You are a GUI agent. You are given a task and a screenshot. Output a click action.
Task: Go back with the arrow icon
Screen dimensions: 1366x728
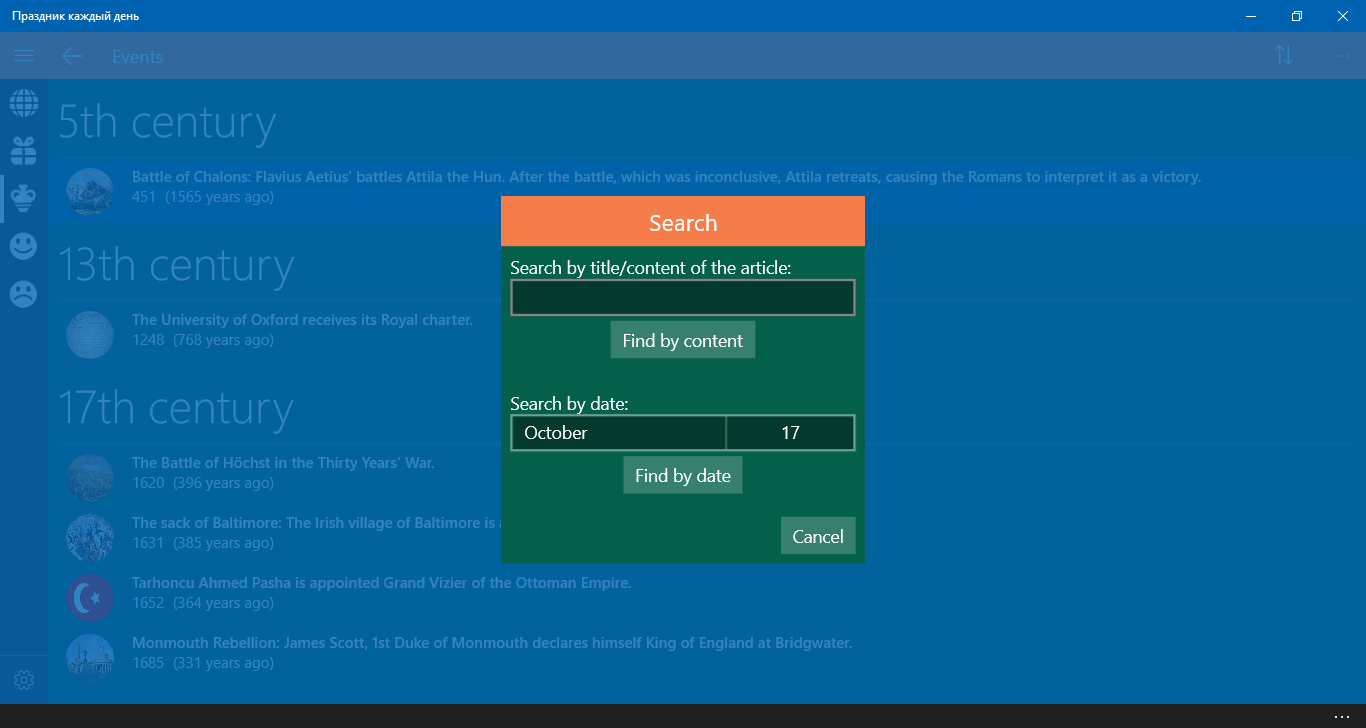[x=72, y=56]
